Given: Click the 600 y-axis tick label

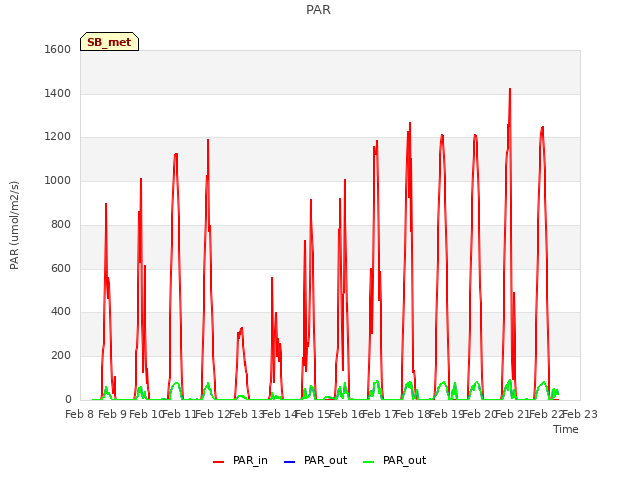Looking at the screenshot, I should [x=61, y=269].
